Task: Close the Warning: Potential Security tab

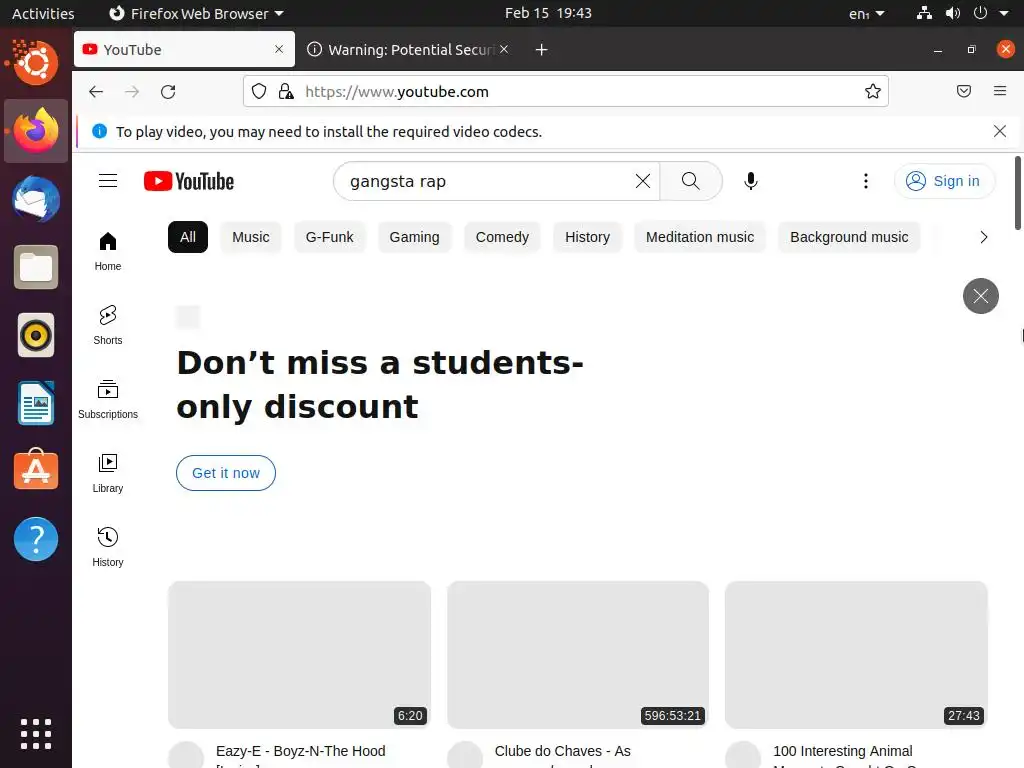Action: [504, 50]
